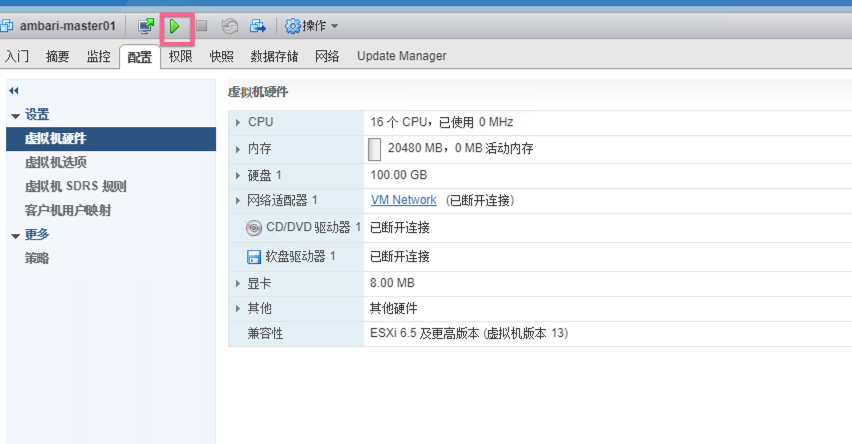Click the CD/DVD drive 1 icon
Screen dimensions: 852x444
253,227
